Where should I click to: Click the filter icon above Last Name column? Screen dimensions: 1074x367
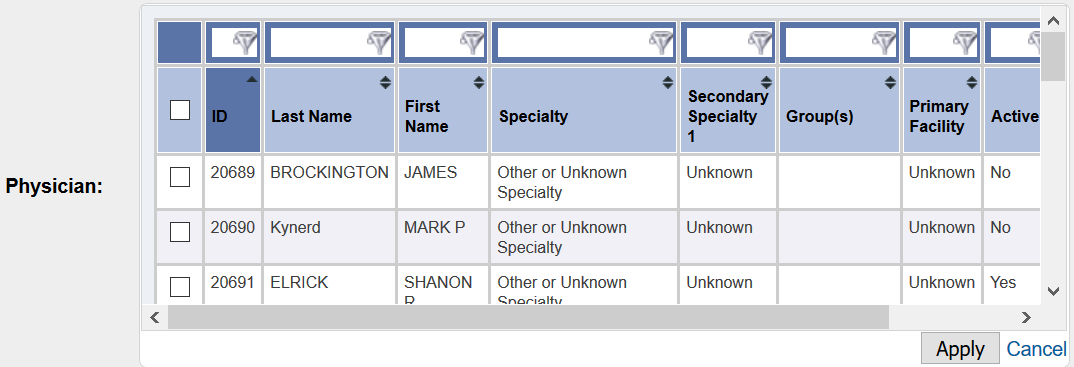(x=379, y=43)
